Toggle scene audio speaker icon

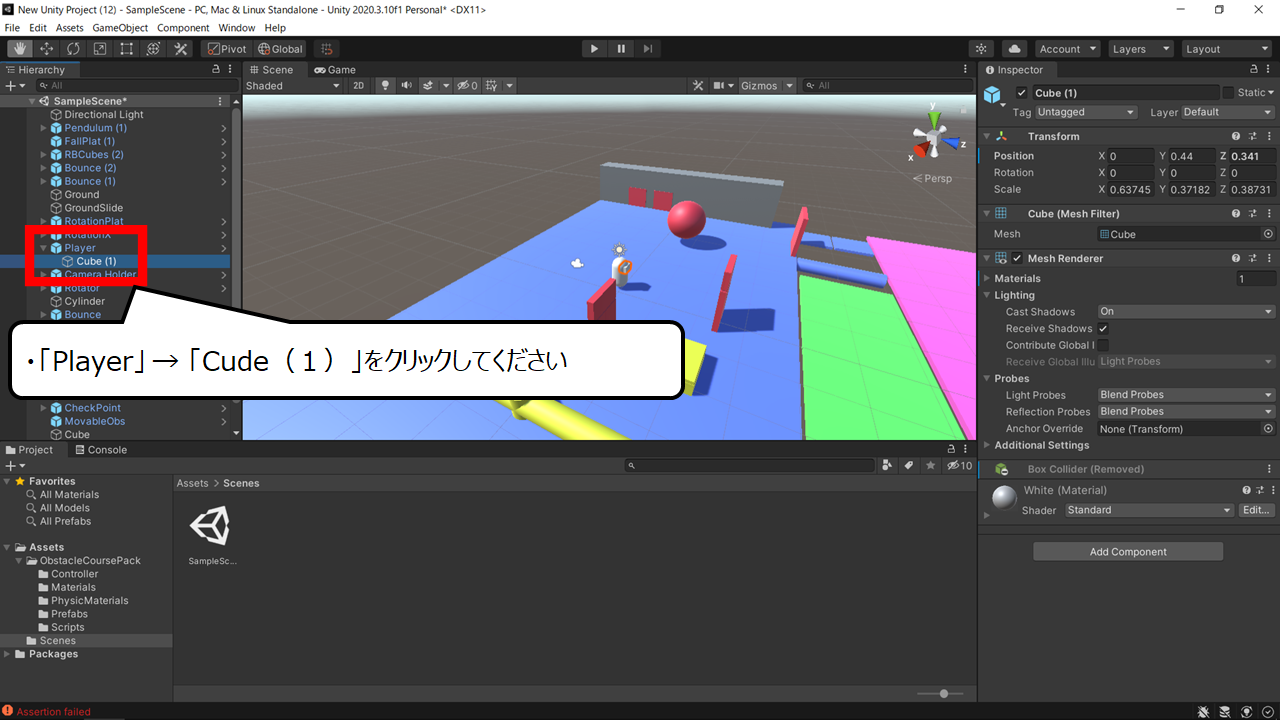[406, 86]
